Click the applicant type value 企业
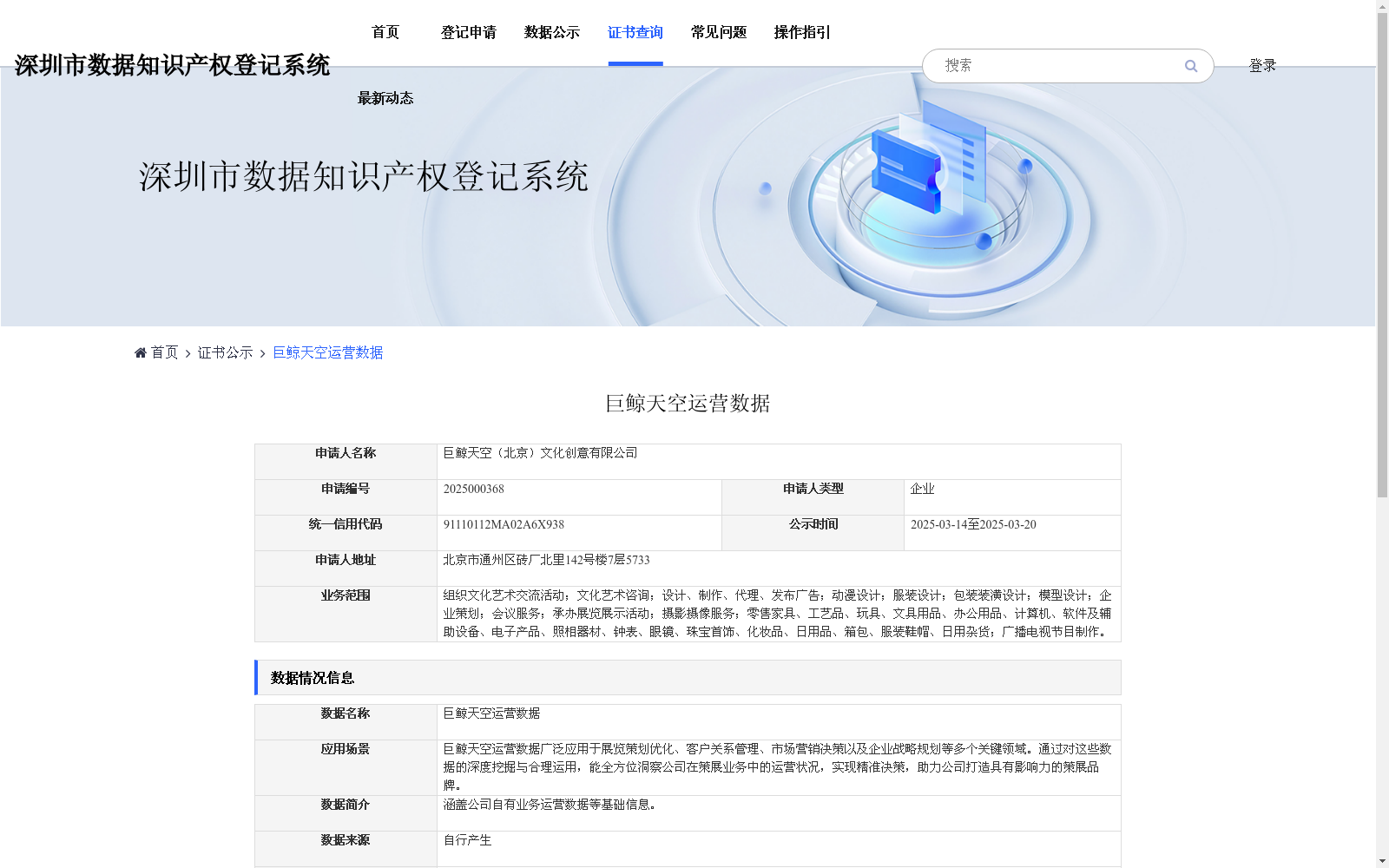The image size is (1389, 868). point(922,489)
